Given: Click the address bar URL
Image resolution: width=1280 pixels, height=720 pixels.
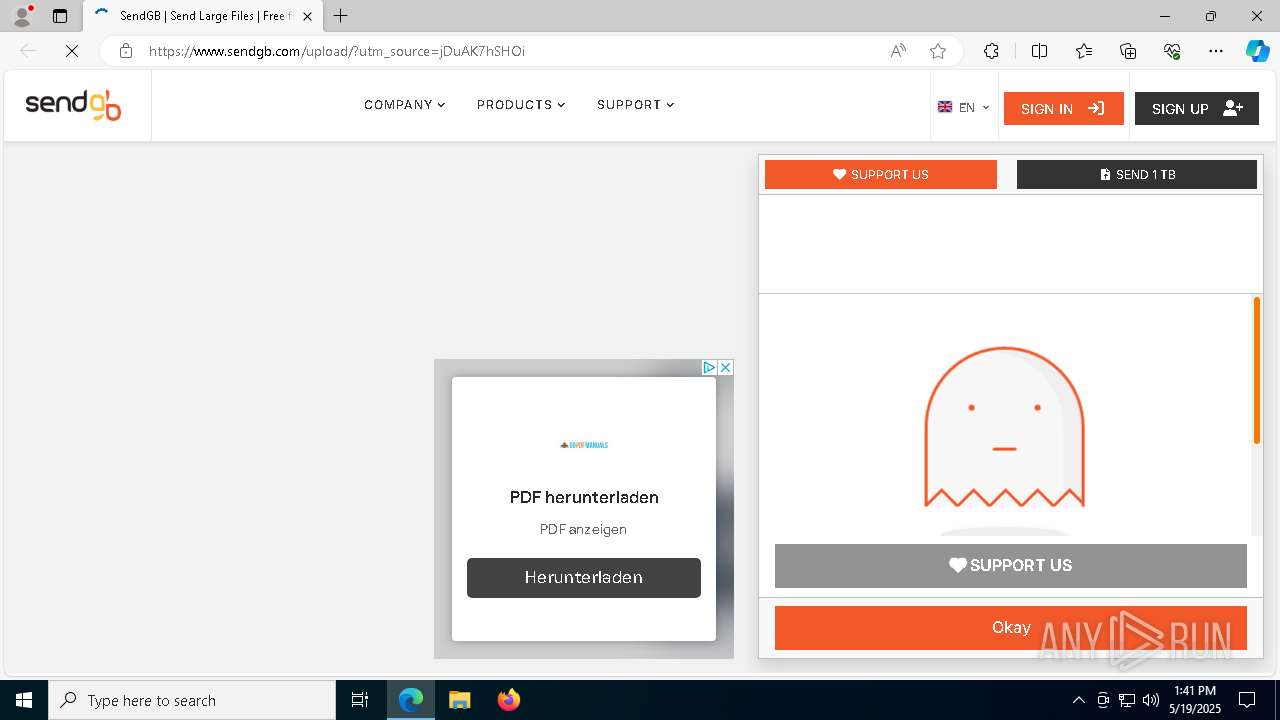Looking at the screenshot, I should click(x=337, y=51).
